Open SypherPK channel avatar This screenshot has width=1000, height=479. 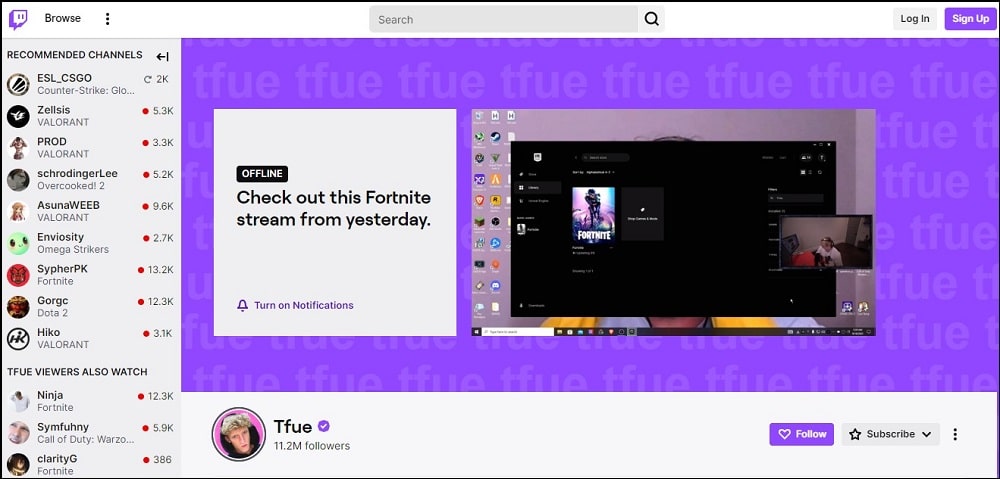[18, 276]
